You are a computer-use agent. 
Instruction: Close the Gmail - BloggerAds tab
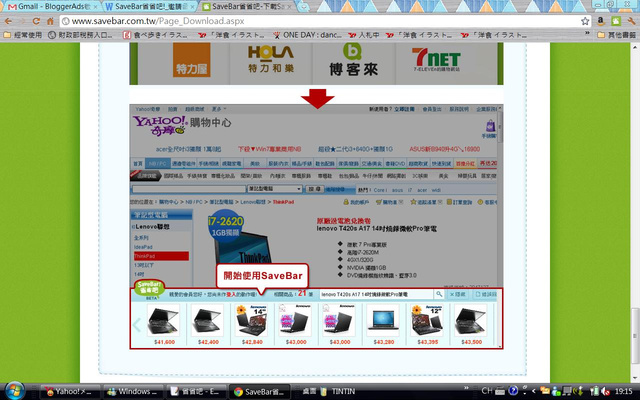95,7
